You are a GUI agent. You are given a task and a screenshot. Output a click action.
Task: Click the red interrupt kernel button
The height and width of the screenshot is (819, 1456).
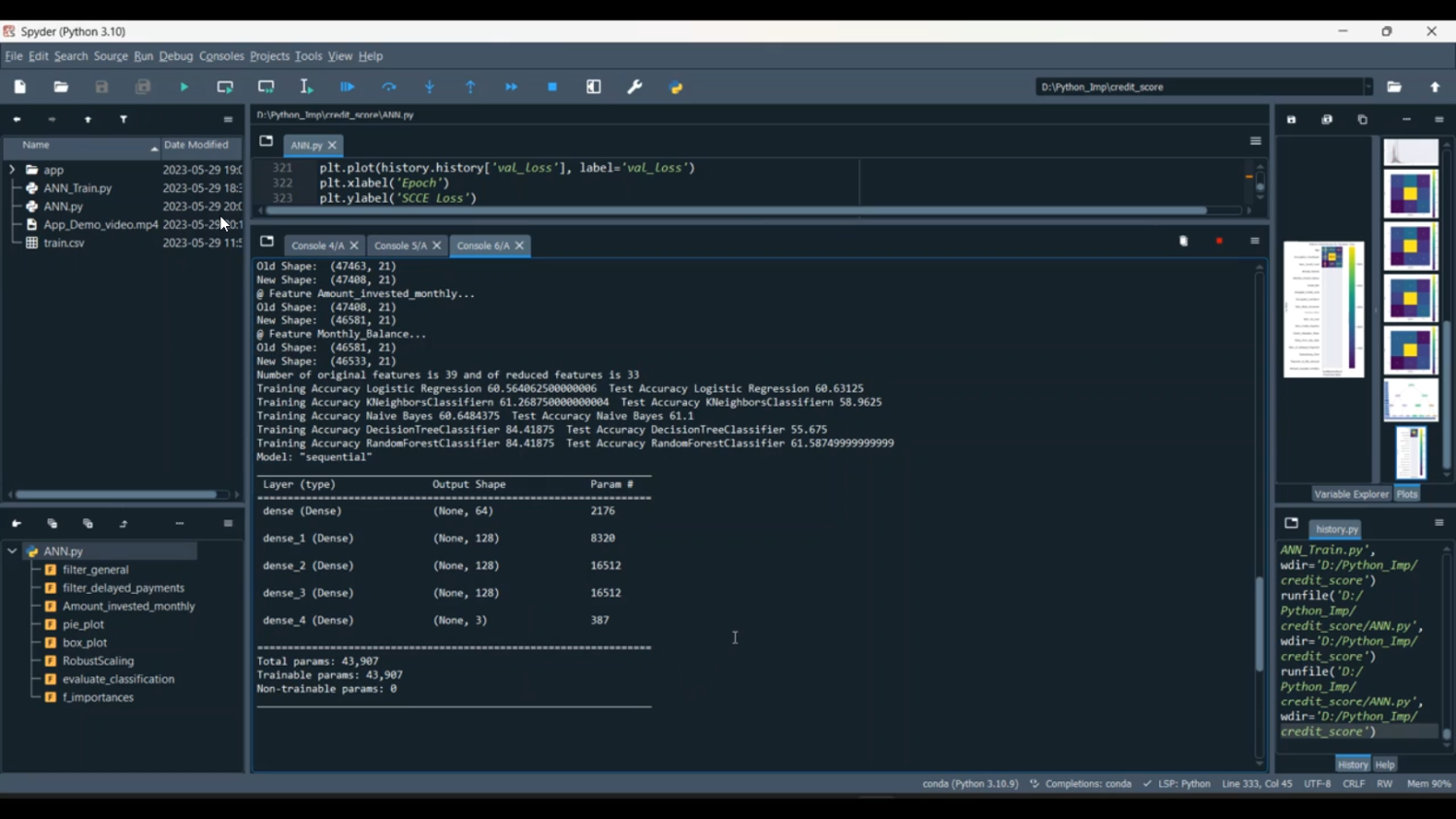(x=1219, y=241)
